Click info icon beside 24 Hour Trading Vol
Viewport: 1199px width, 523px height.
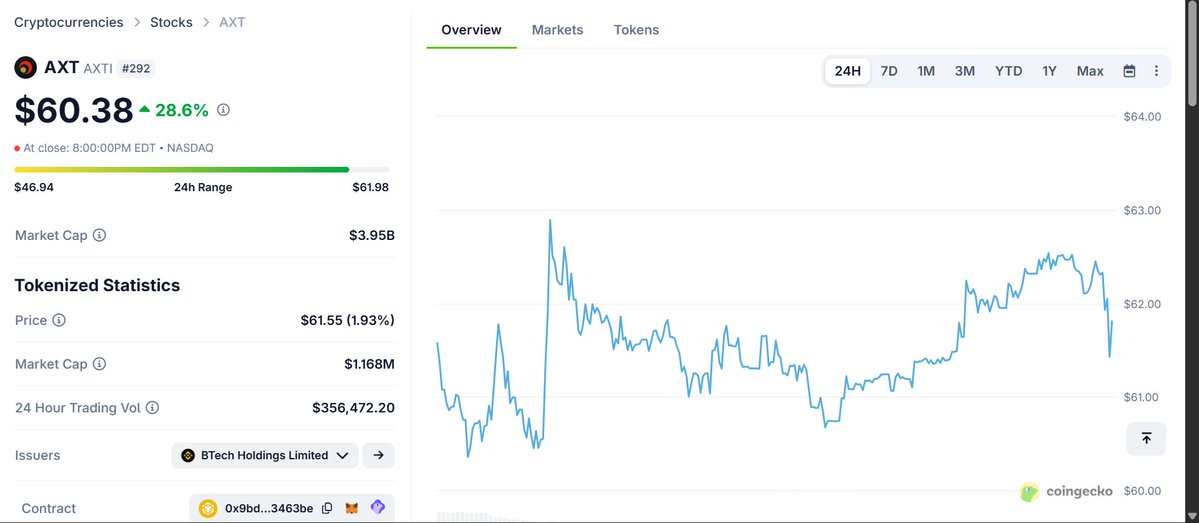[152, 408]
